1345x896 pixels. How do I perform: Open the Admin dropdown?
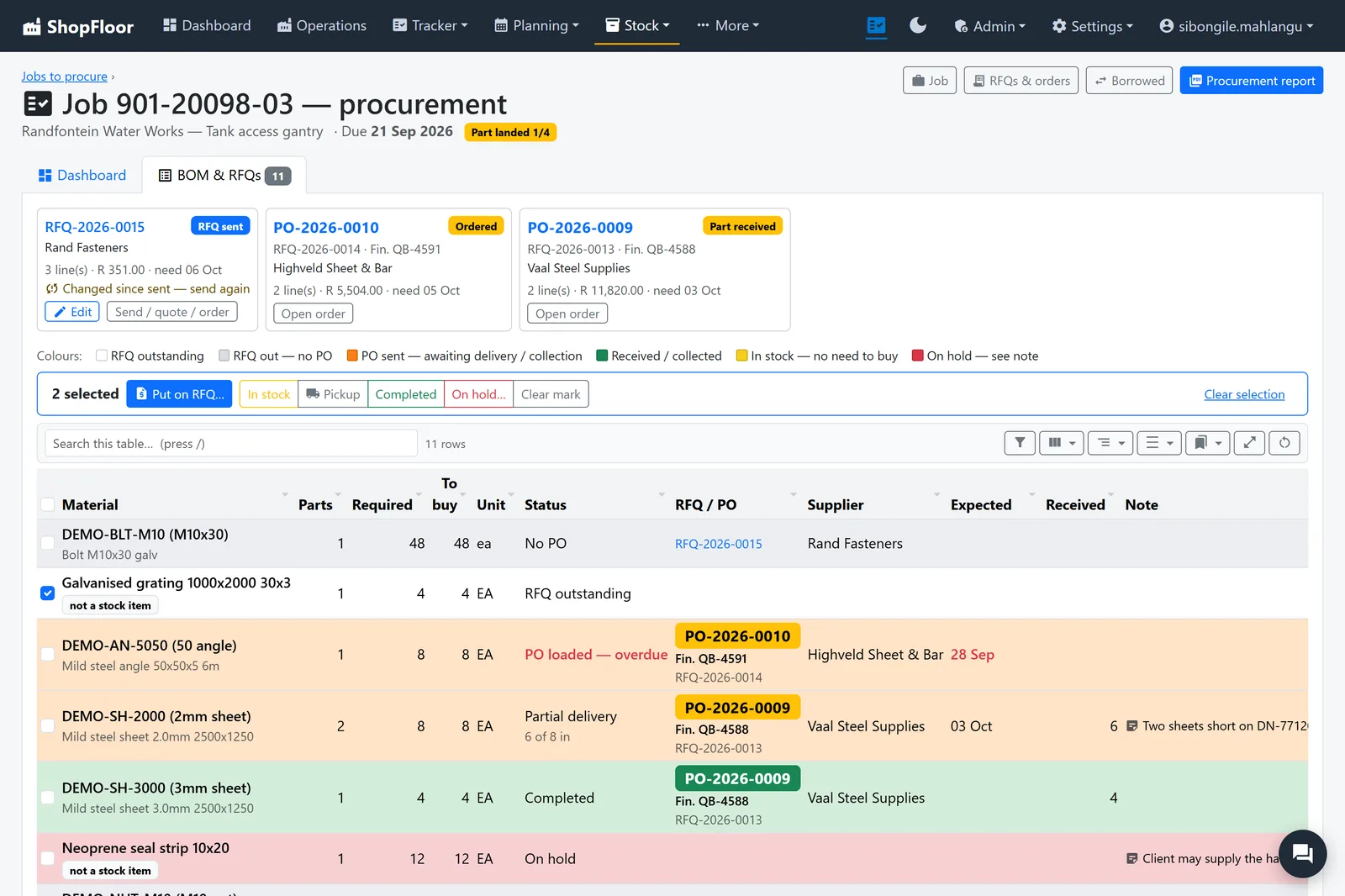(990, 26)
